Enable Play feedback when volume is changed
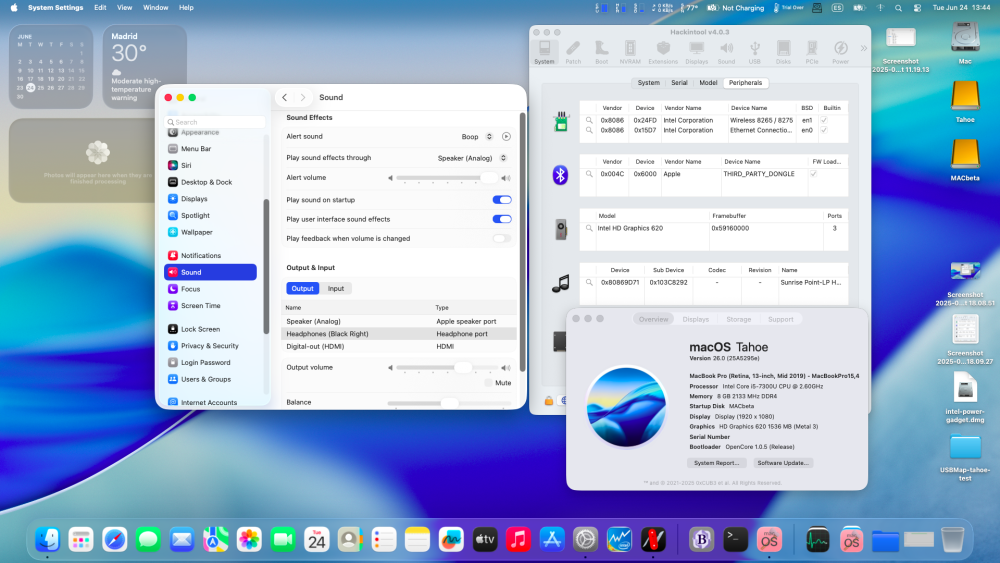1000x563 pixels. pyautogui.click(x=502, y=238)
